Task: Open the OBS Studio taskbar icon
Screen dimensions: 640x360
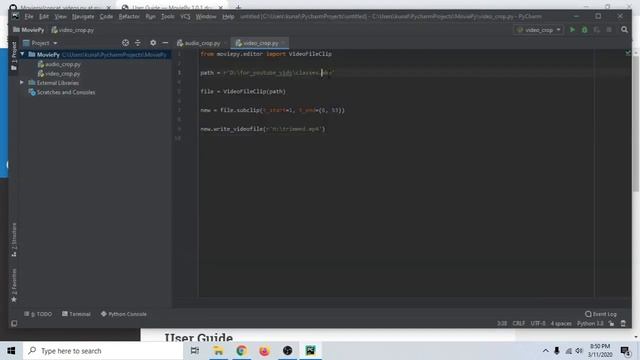Action: pyautogui.click(x=287, y=351)
